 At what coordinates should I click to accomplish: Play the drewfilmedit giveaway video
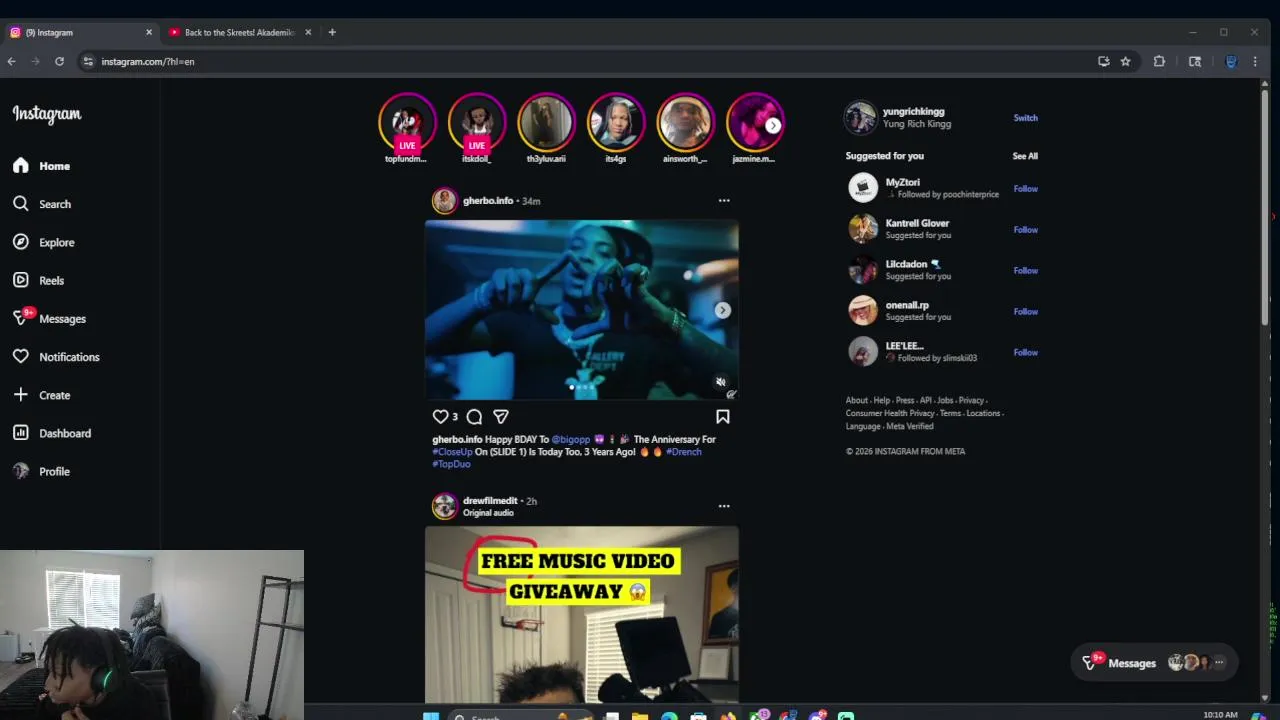(x=582, y=615)
